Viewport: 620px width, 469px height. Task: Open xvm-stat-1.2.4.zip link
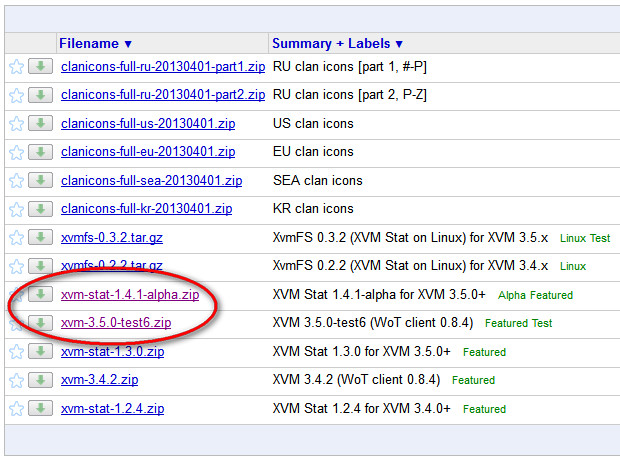pyautogui.click(x=112, y=408)
